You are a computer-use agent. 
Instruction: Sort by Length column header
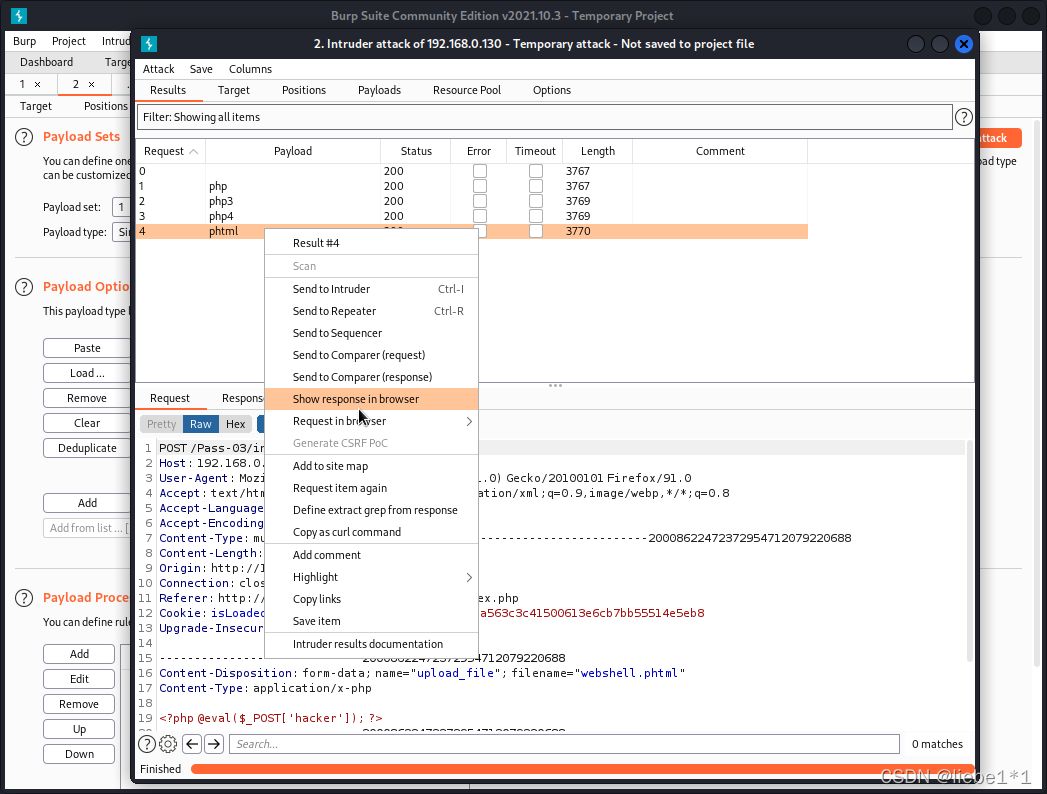[x=598, y=152]
